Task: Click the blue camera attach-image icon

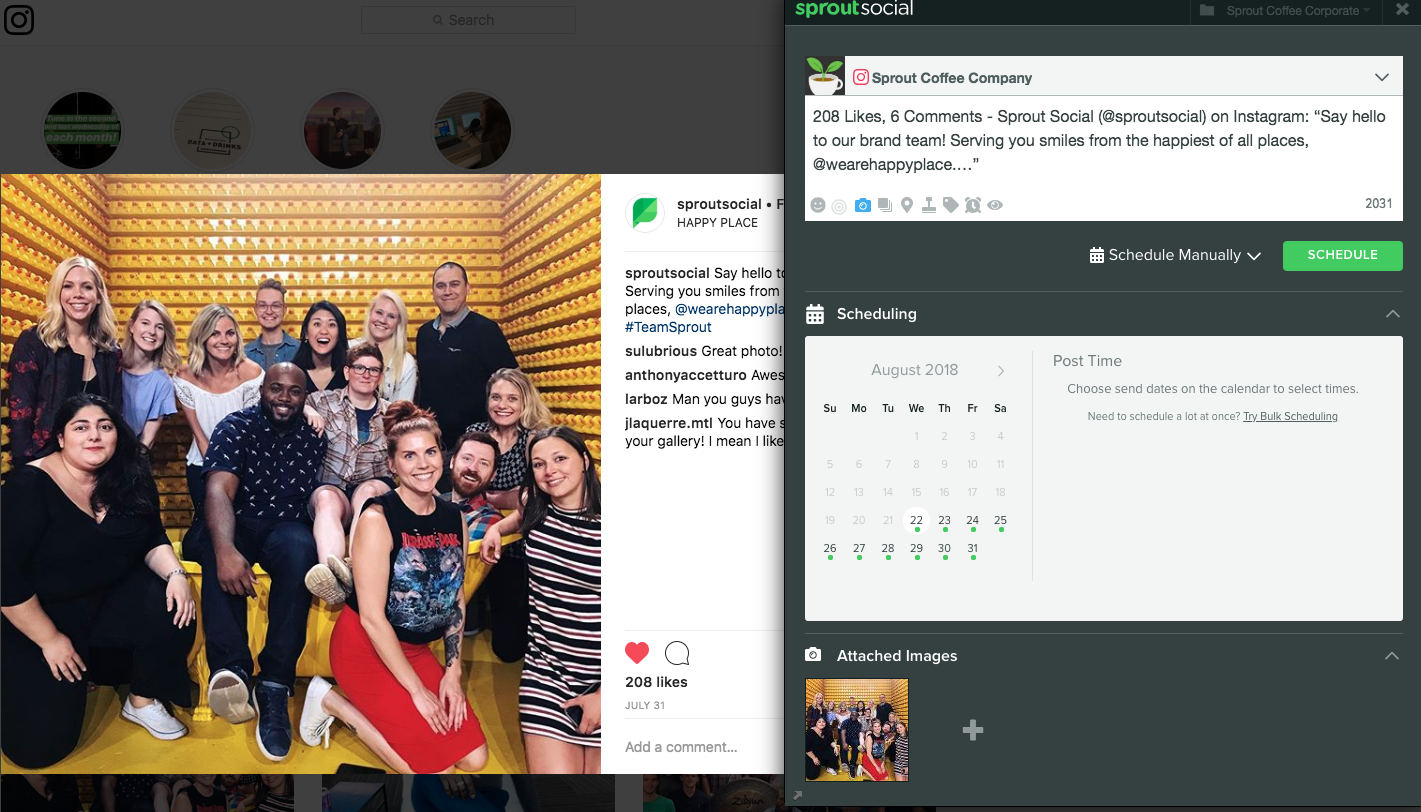Action: click(x=861, y=205)
